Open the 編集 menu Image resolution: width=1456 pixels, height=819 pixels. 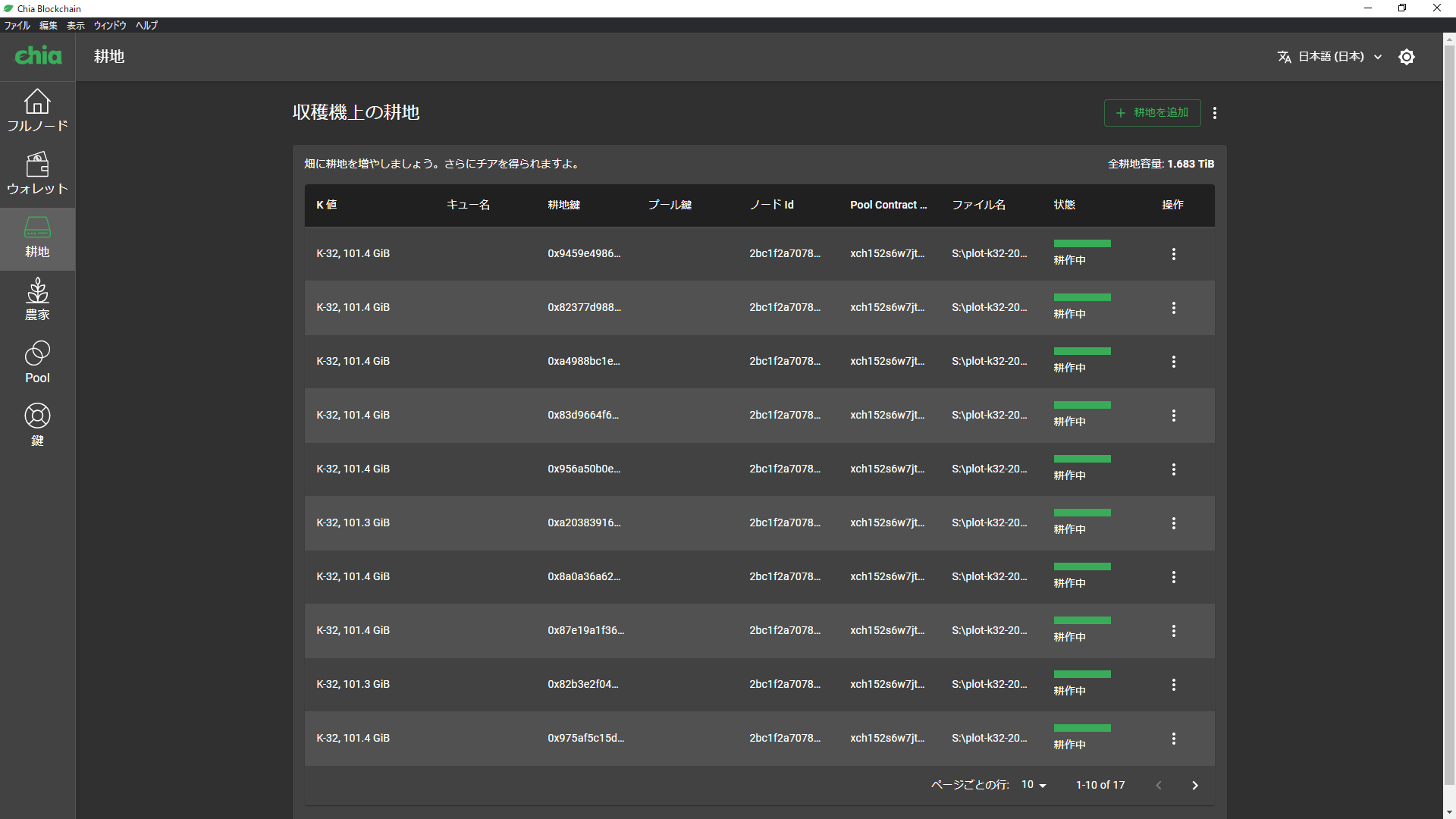point(49,25)
